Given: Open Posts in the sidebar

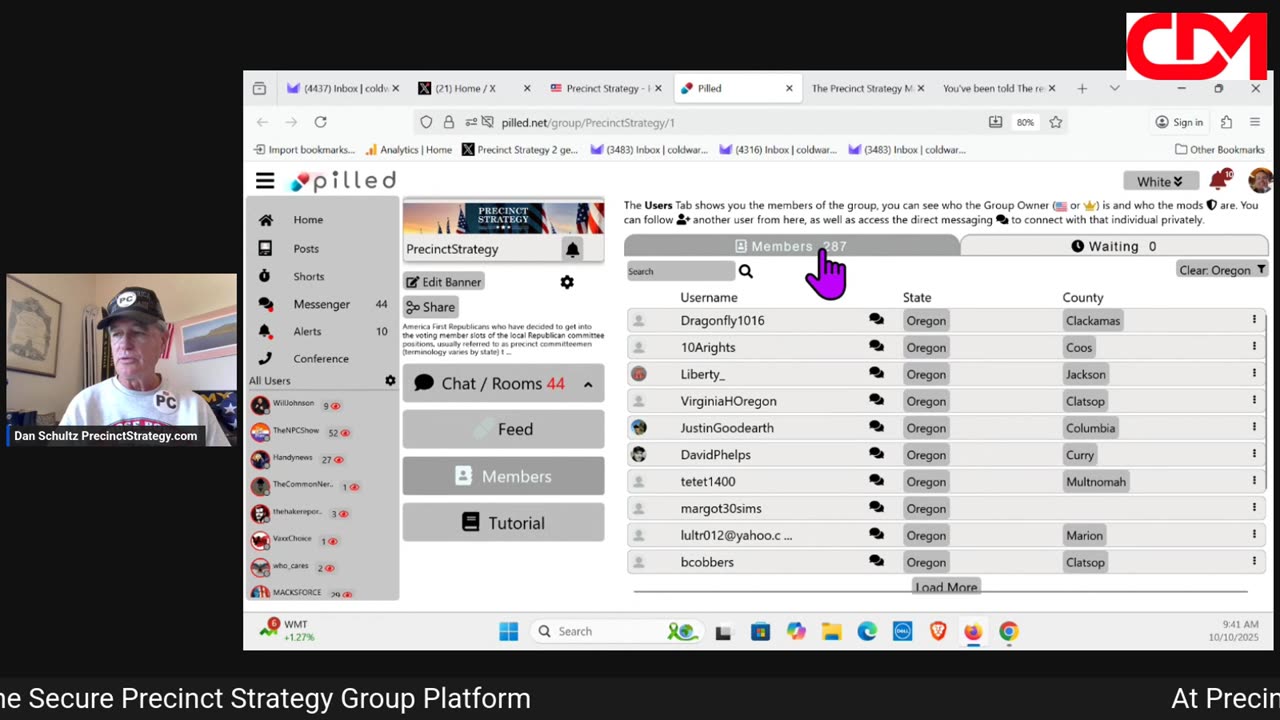Looking at the screenshot, I should click(x=306, y=248).
